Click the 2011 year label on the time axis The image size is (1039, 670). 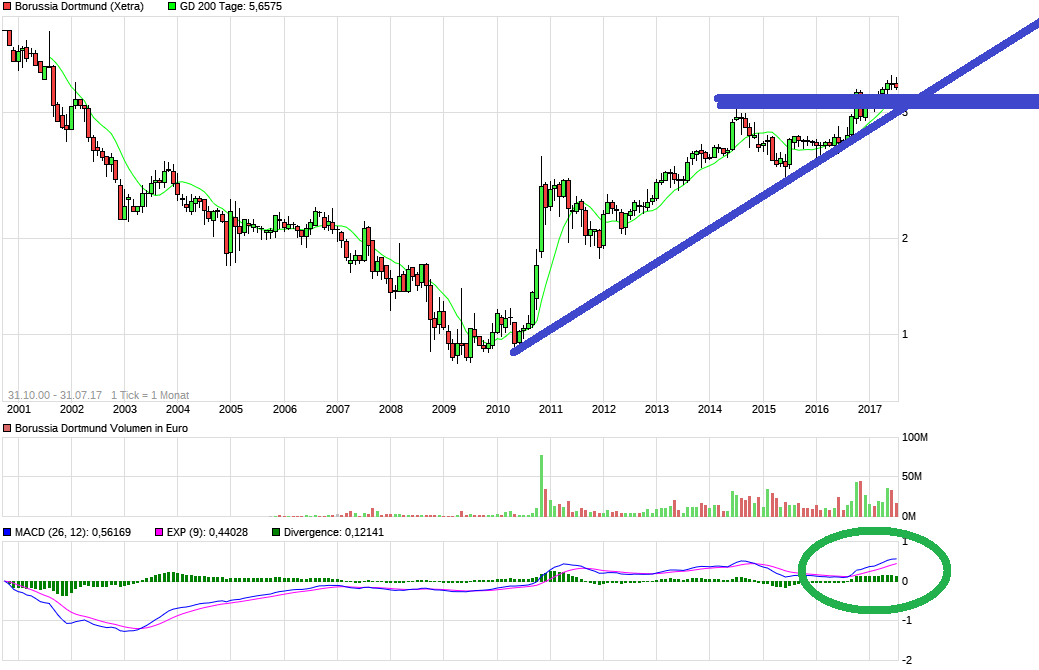(x=551, y=410)
